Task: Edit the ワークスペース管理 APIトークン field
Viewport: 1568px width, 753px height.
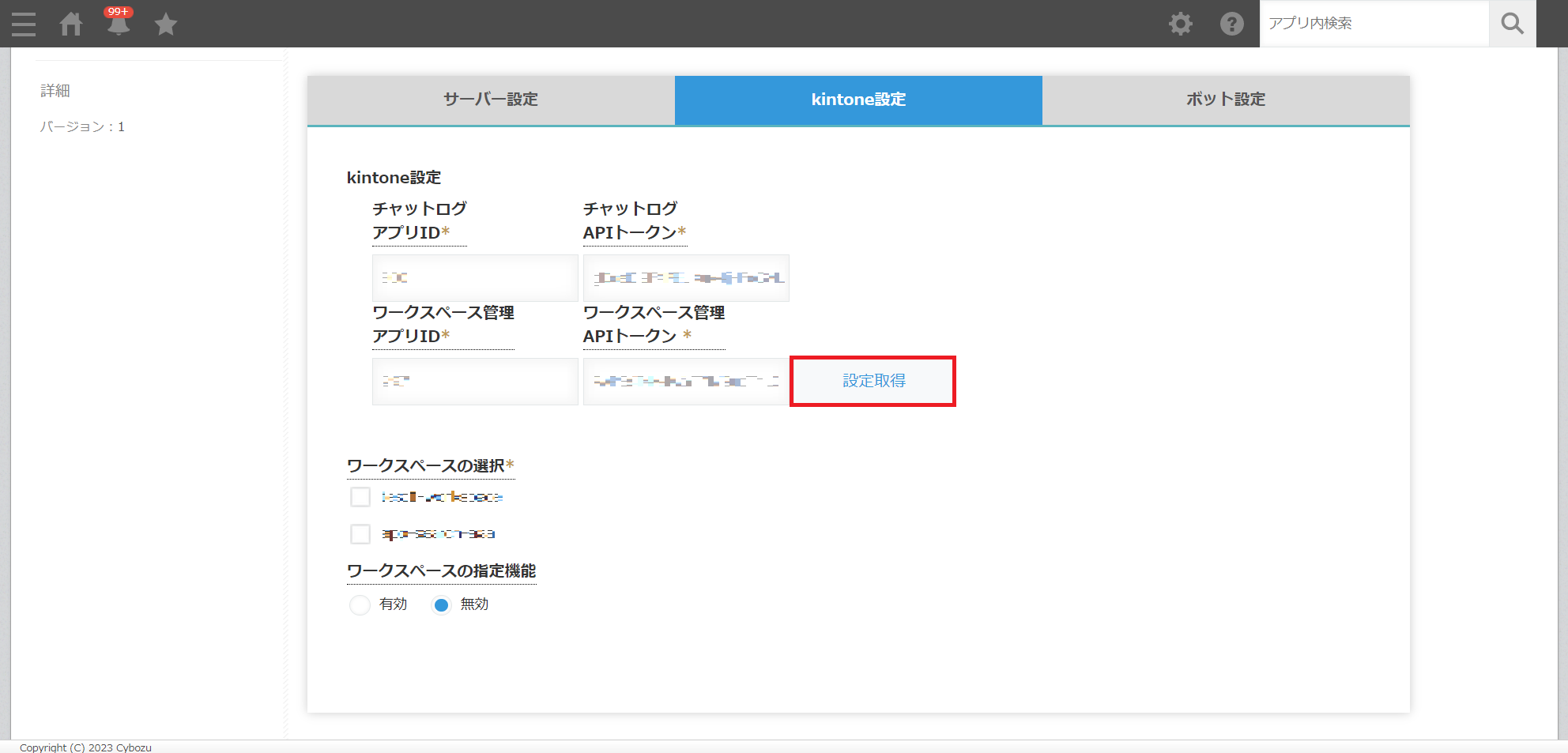Action: tap(686, 382)
